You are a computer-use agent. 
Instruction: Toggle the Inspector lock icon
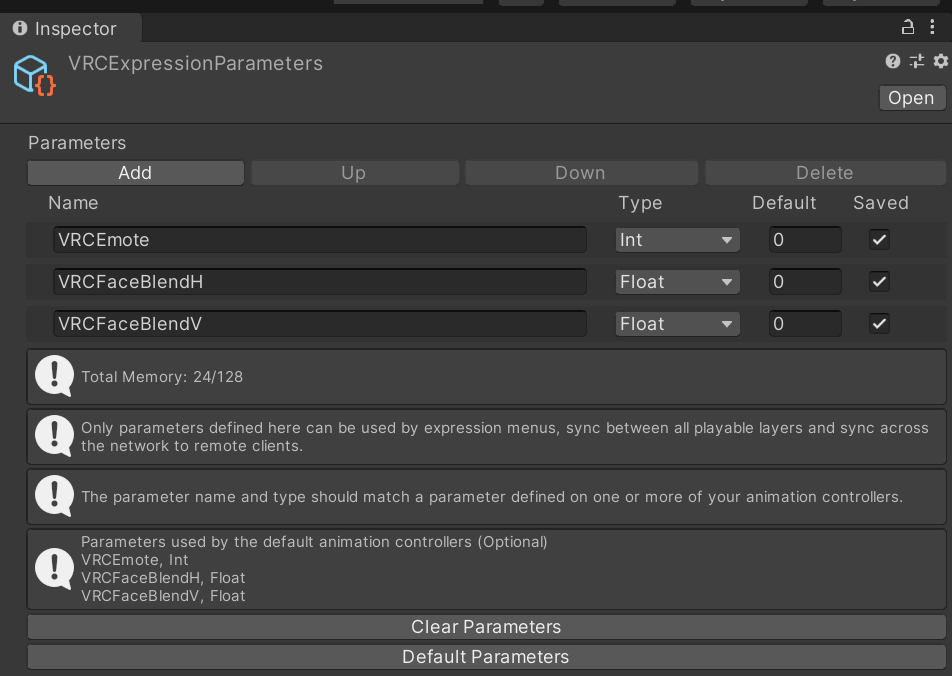(908, 27)
